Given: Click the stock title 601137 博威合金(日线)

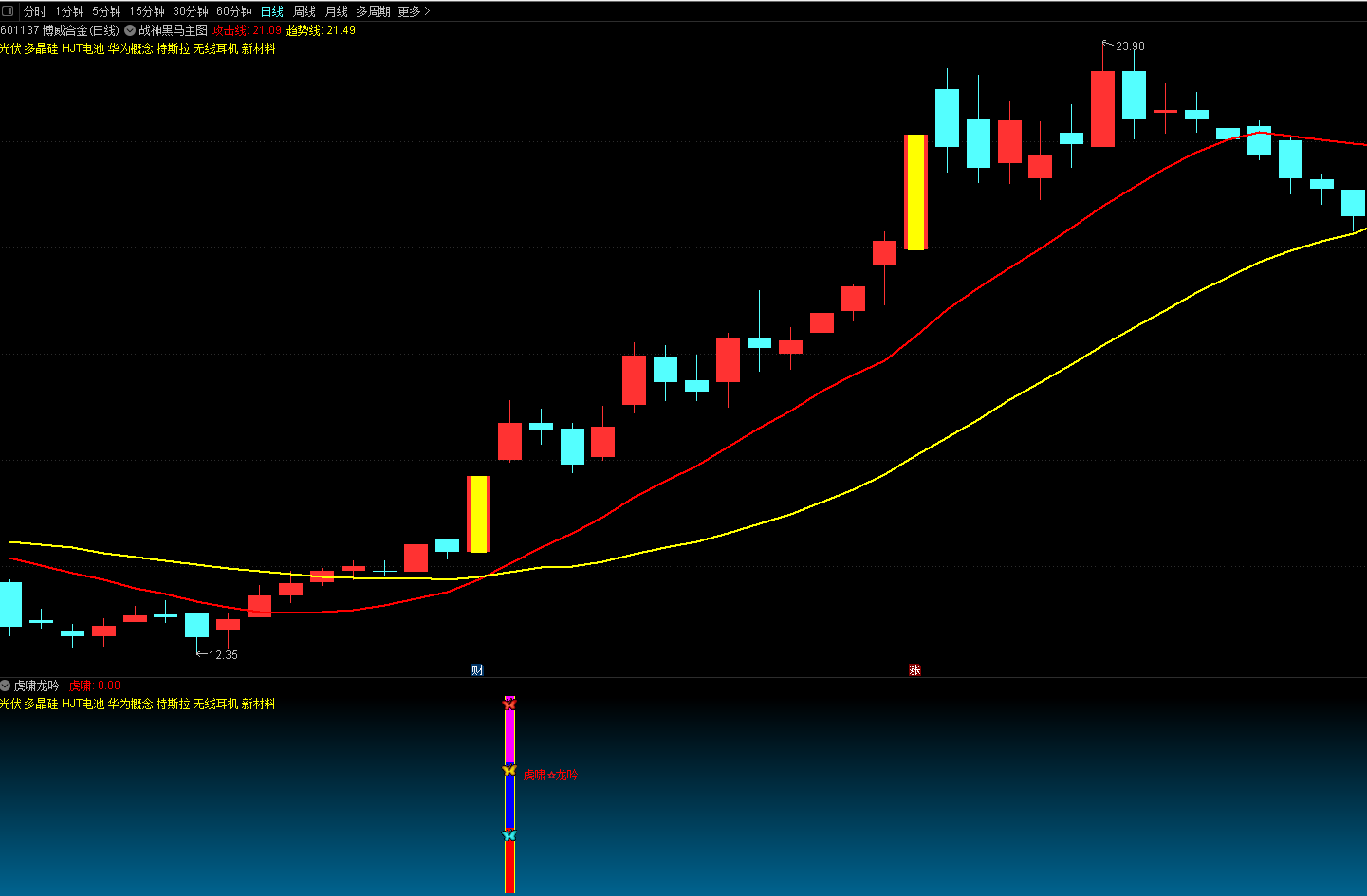Looking at the screenshot, I should pos(60,30).
